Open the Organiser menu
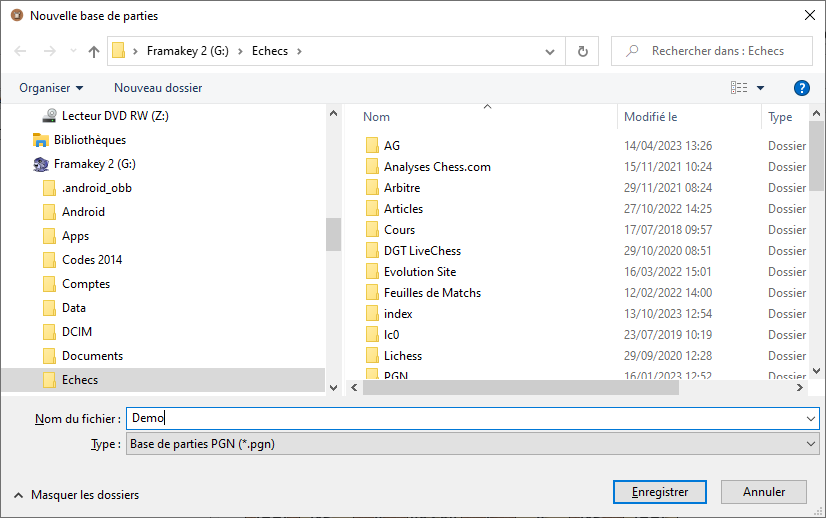The height and width of the screenshot is (518, 826). click(x=51, y=88)
